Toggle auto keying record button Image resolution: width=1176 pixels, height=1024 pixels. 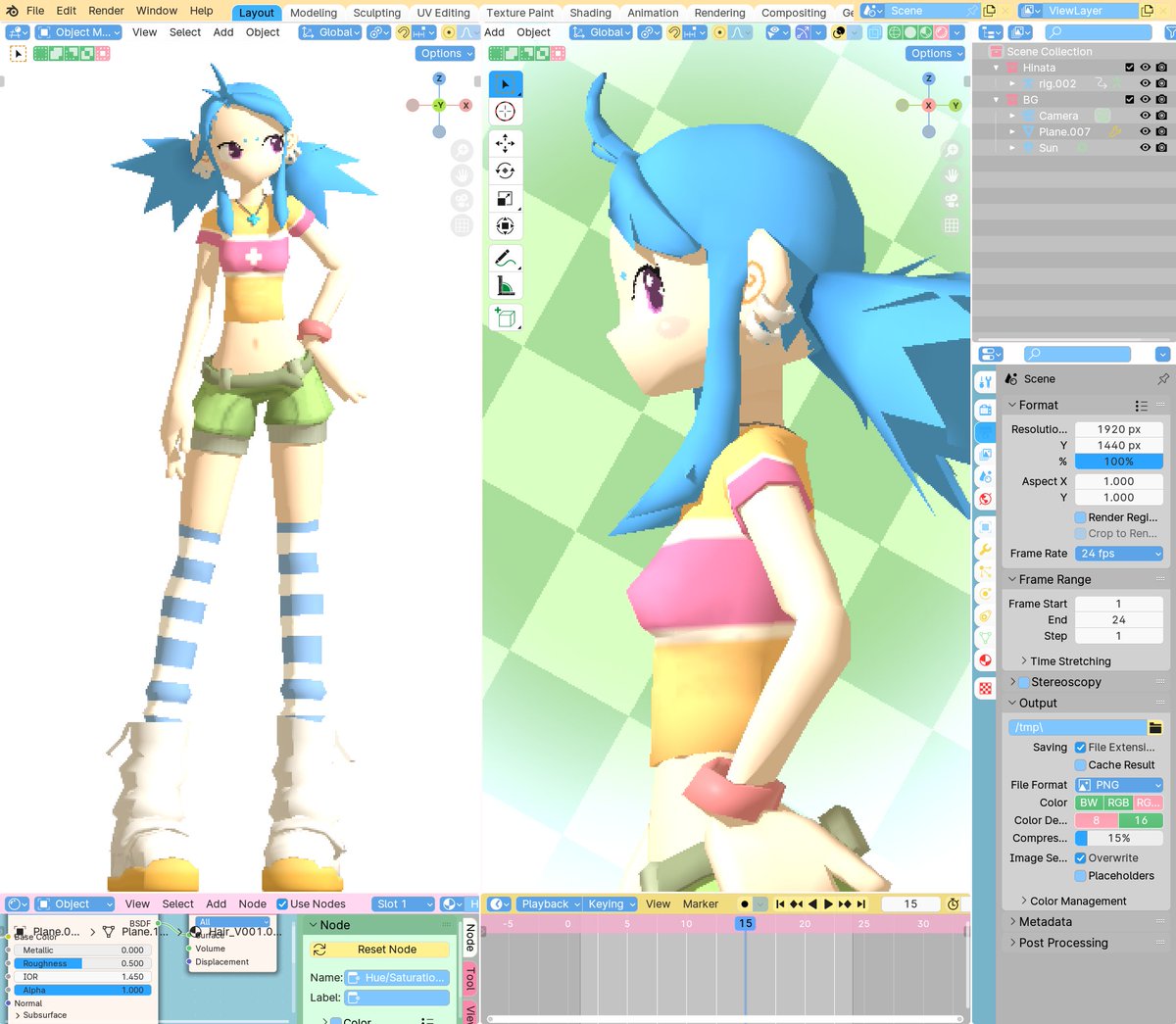point(745,904)
